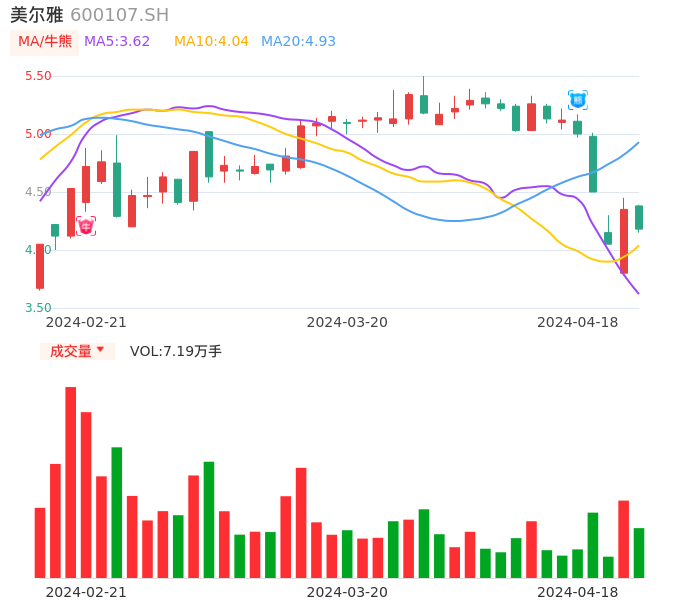Viewport: 686px width, 606px height.
Task: Click the stock code 600107.SH
Action: coord(120,15)
